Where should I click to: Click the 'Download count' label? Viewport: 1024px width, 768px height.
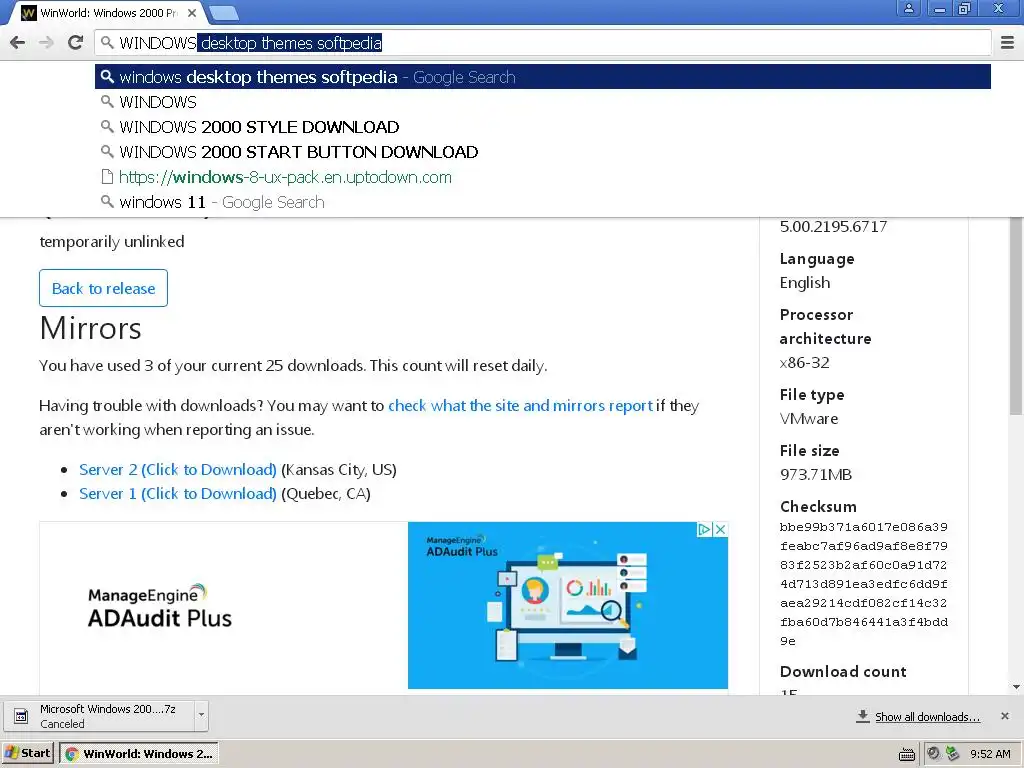pyautogui.click(x=843, y=671)
